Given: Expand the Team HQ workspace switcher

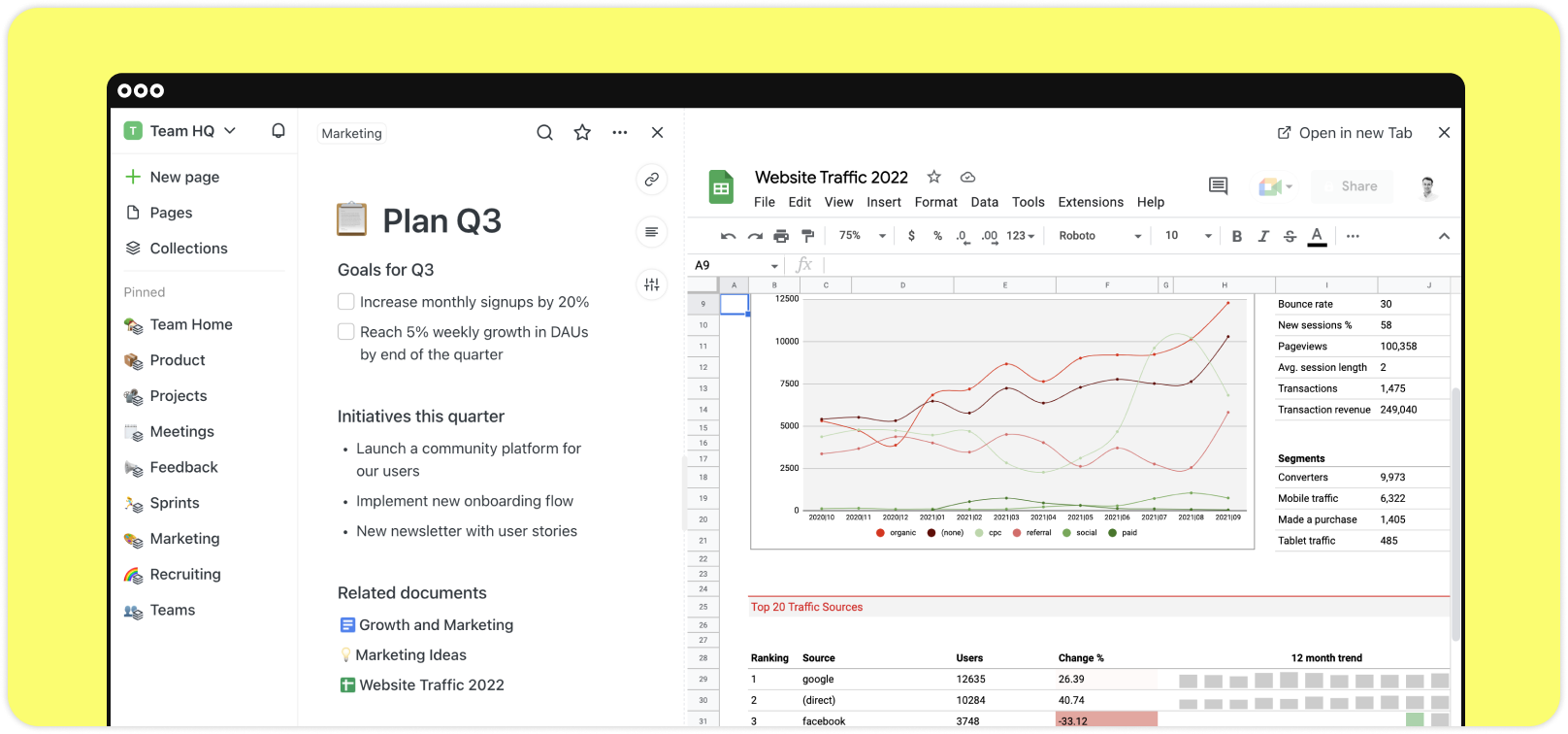Looking at the screenshot, I should pyautogui.click(x=230, y=131).
